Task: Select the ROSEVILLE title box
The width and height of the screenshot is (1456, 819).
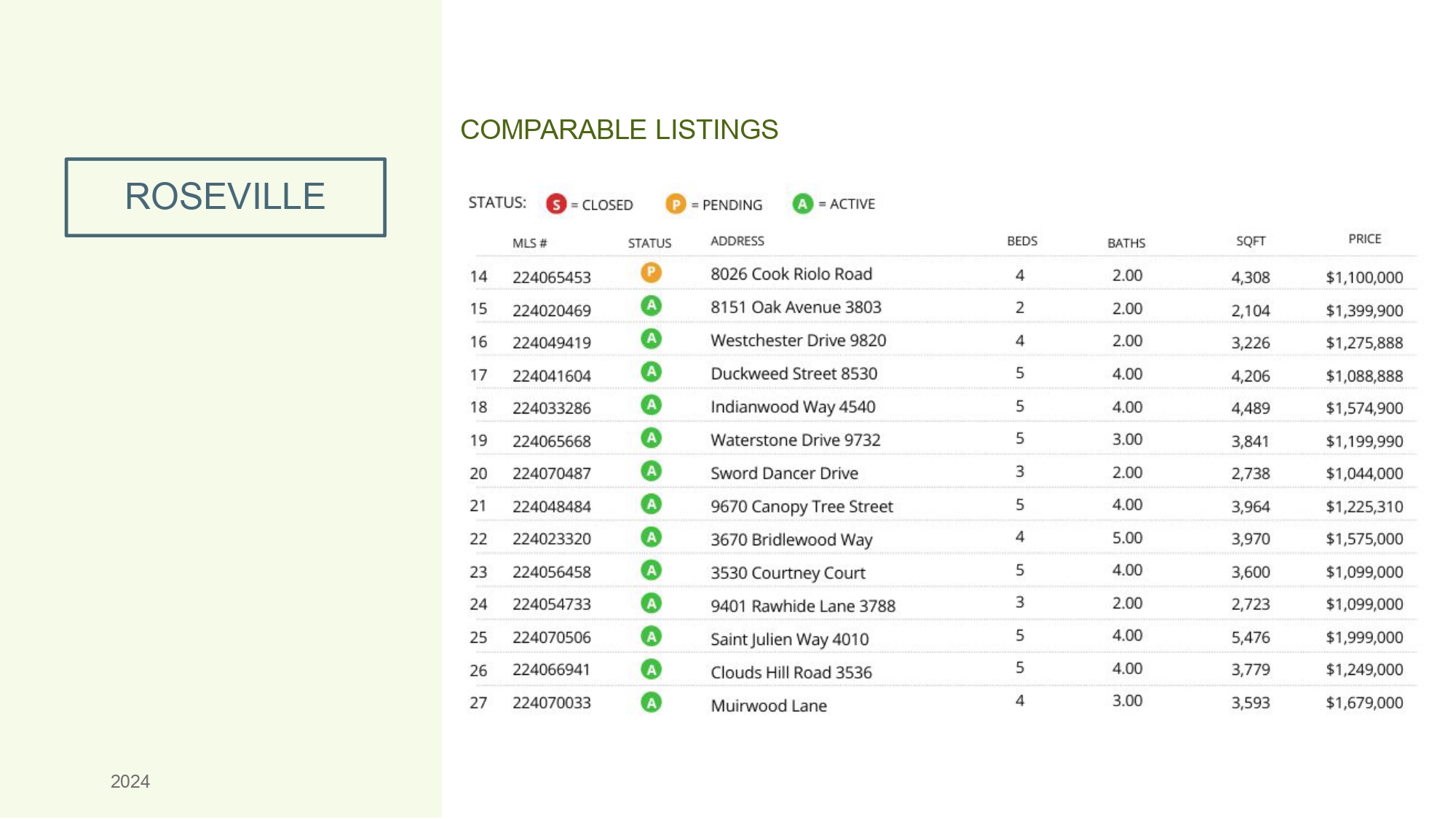Action: coord(225,197)
